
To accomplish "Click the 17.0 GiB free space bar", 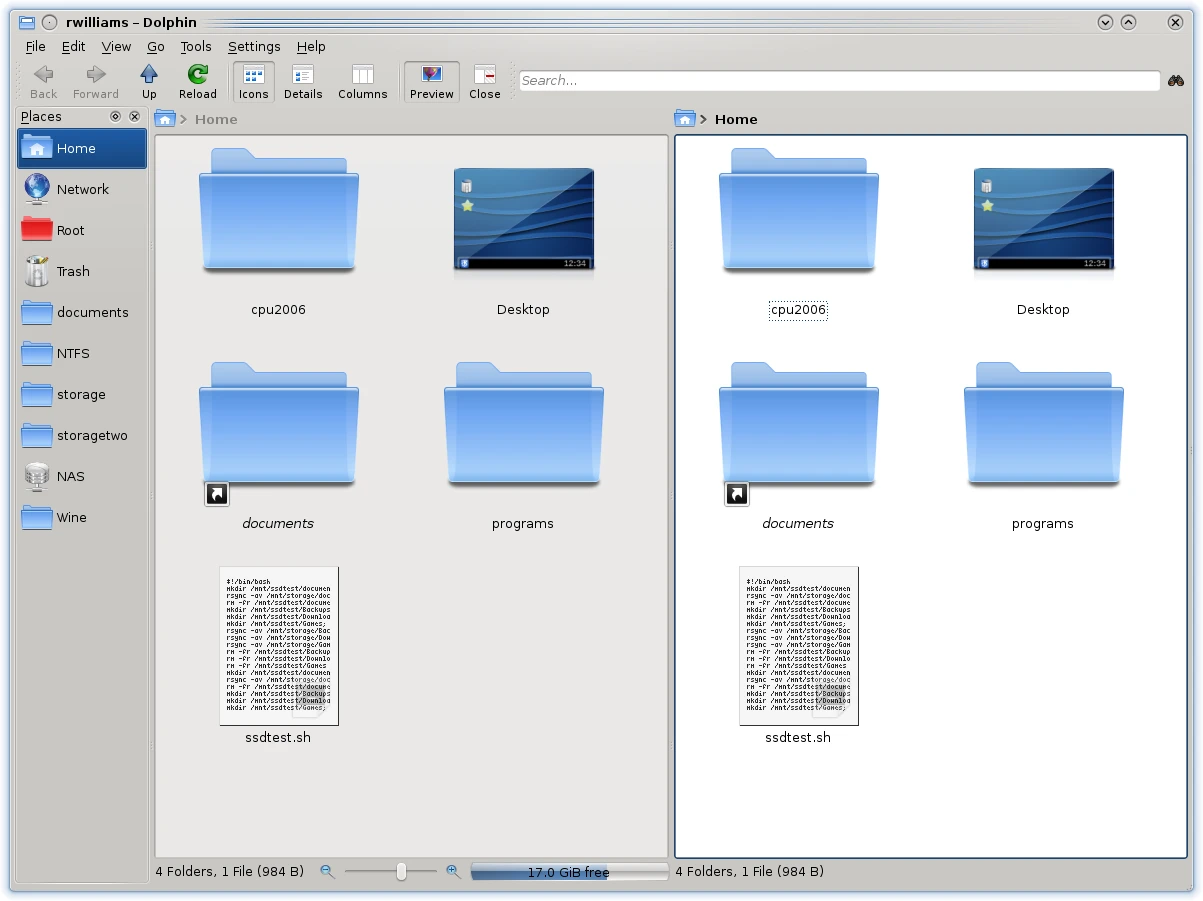I will (569, 872).
